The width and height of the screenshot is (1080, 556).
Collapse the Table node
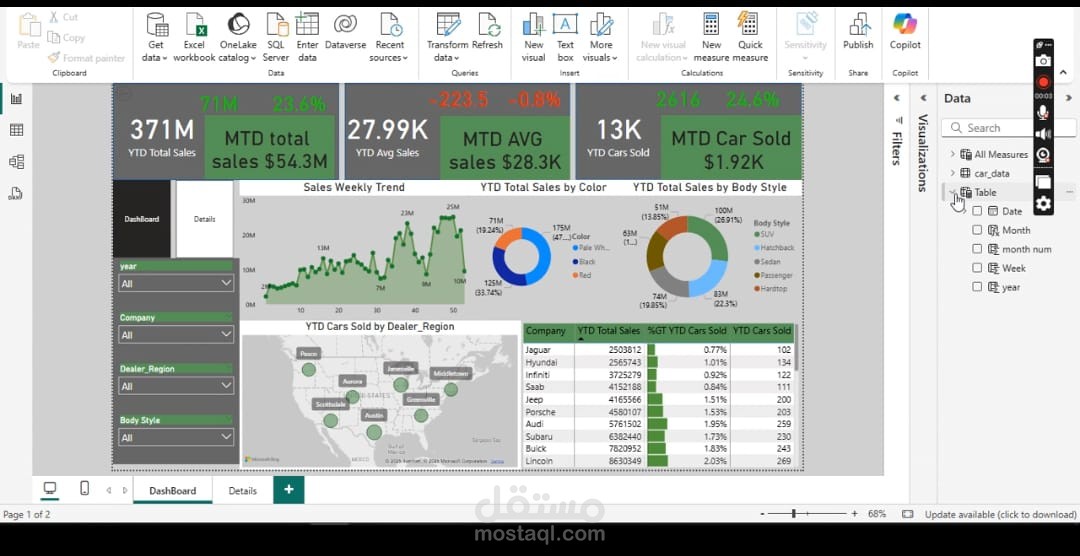(953, 192)
